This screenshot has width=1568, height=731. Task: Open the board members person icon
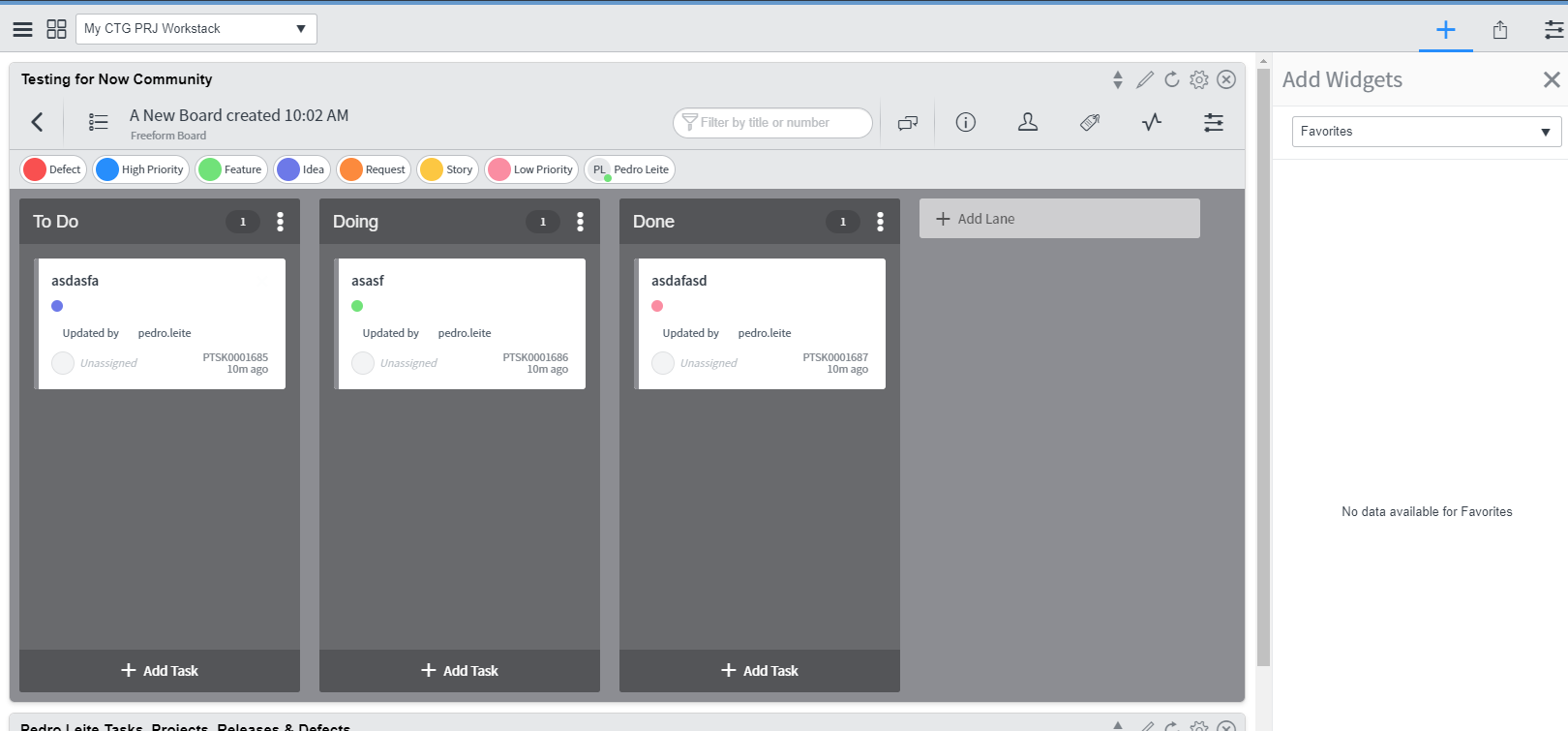1028,122
